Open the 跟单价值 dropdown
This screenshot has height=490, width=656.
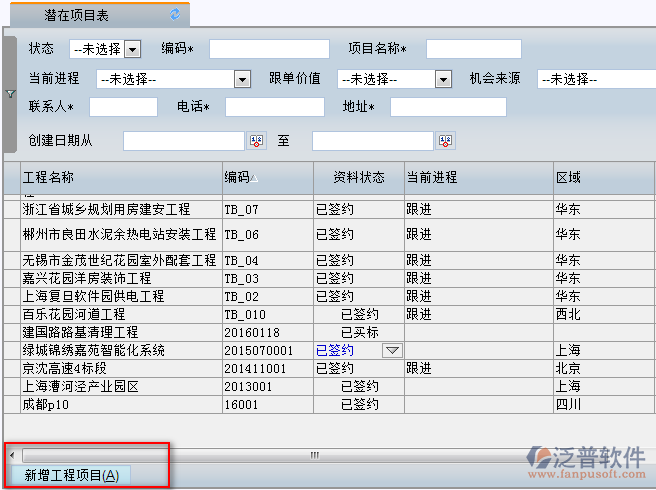pos(444,79)
